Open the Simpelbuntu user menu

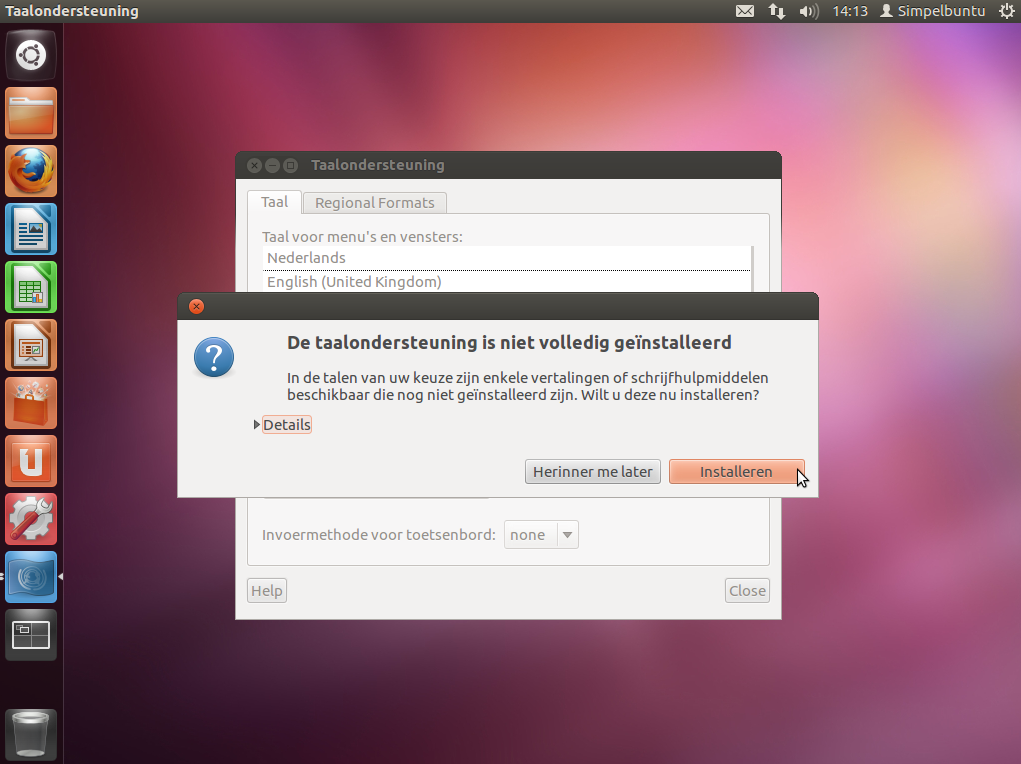click(x=932, y=11)
